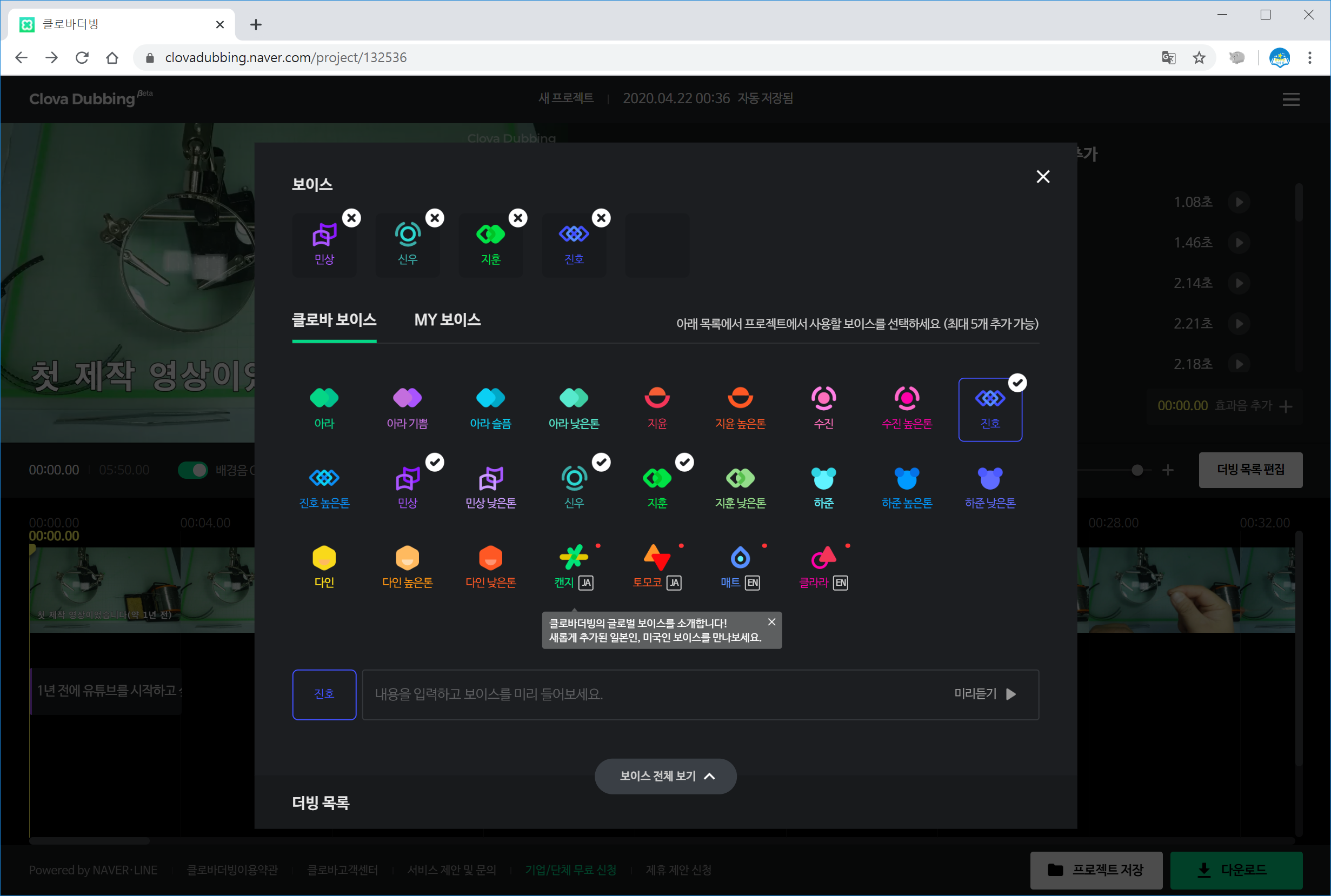Collapse the 보이스 전체 보기 panel
Image resolution: width=1331 pixels, height=896 pixels.
(x=665, y=776)
